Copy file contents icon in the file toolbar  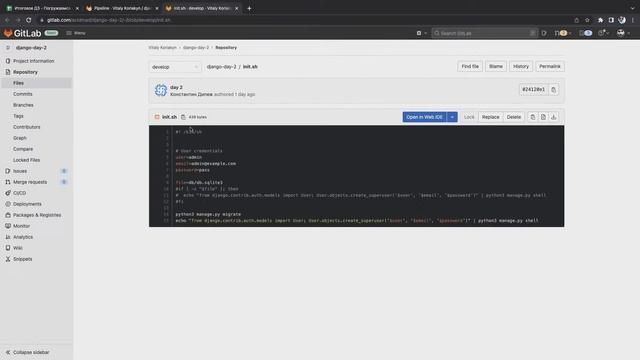point(533,117)
